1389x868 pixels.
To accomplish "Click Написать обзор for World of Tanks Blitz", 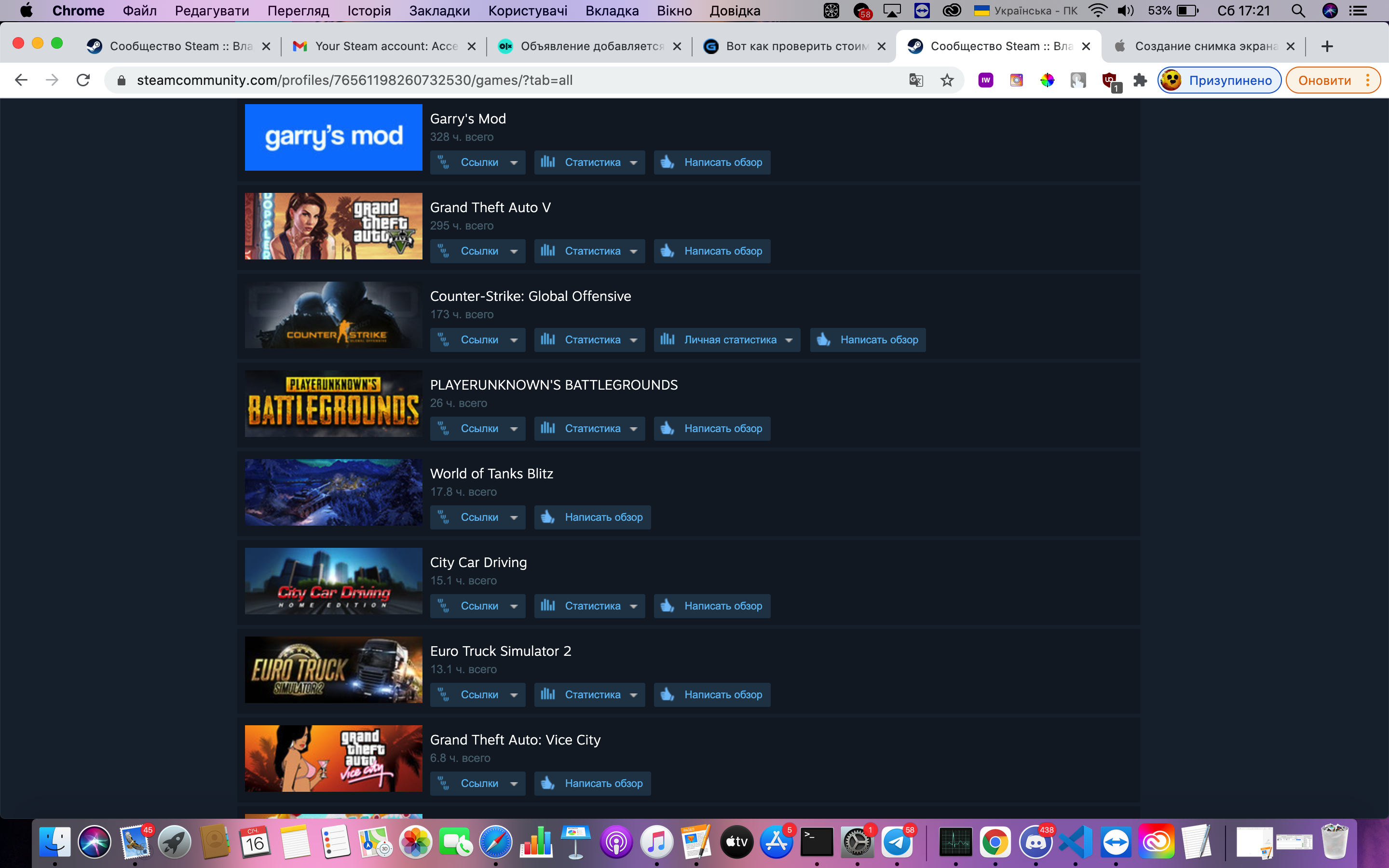I will [x=592, y=517].
